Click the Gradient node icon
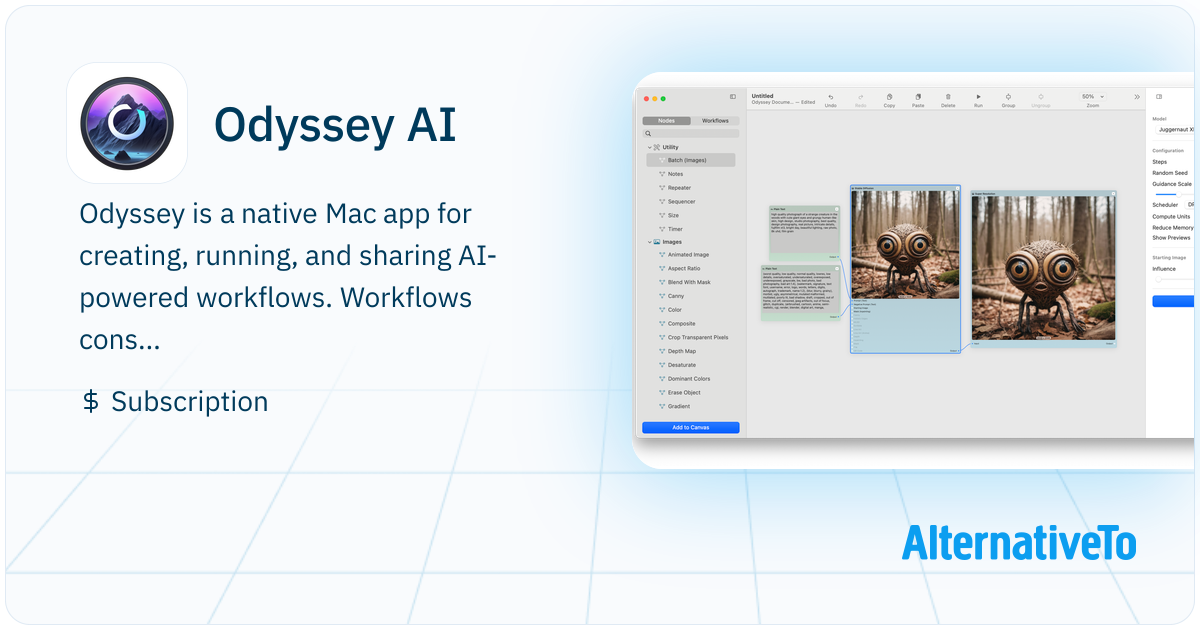The width and height of the screenshot is (1200, 630). [x=662, y=406]
